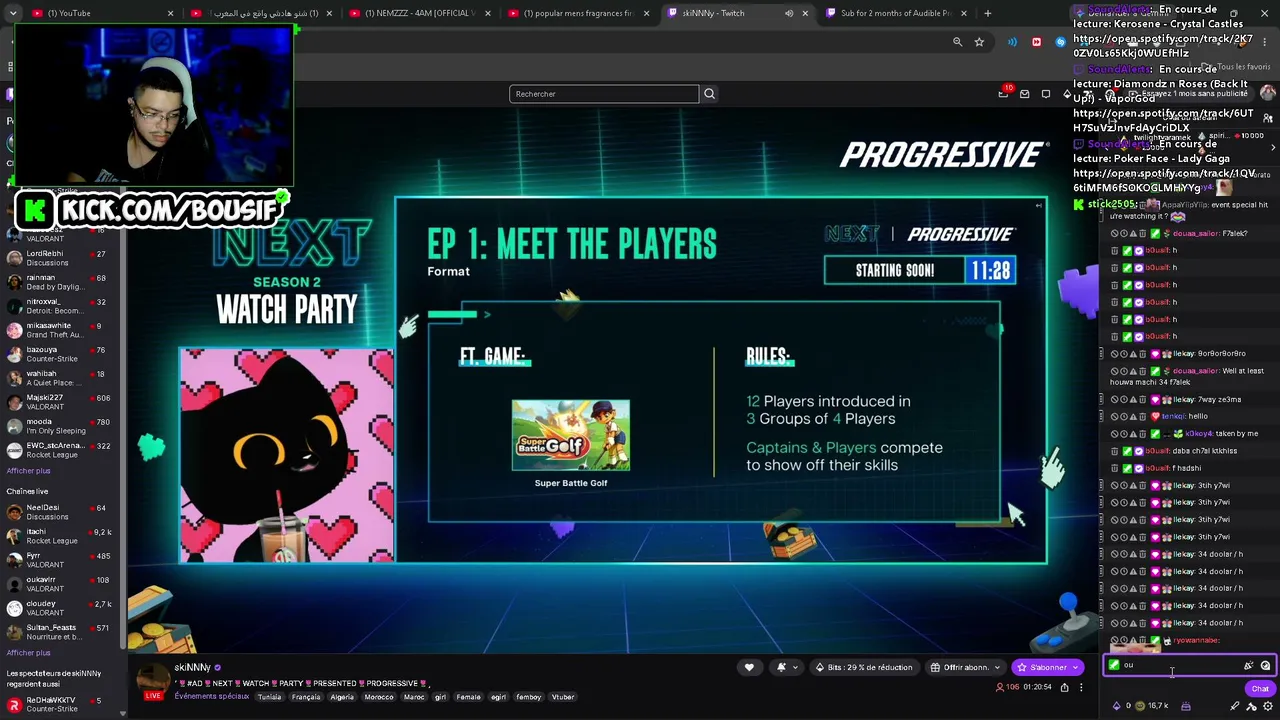Bookmark this page with the star icon
This screenshot has width=1280, height=720.
point(979,42)
